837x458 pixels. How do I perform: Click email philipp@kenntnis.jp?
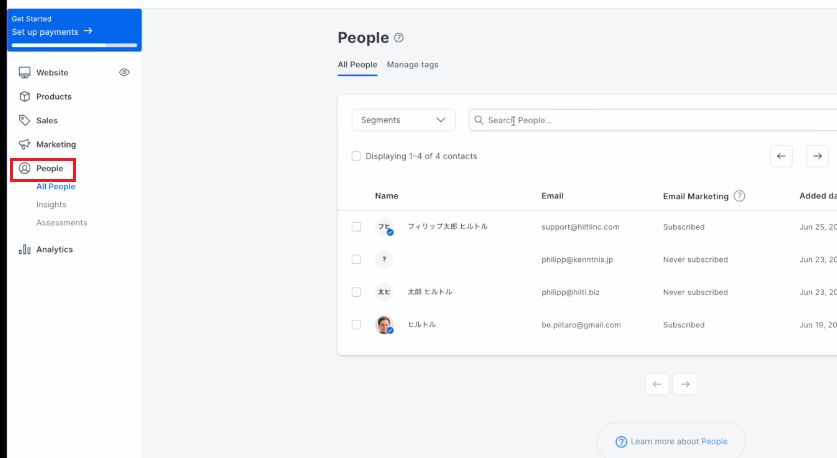pos(577,259)
